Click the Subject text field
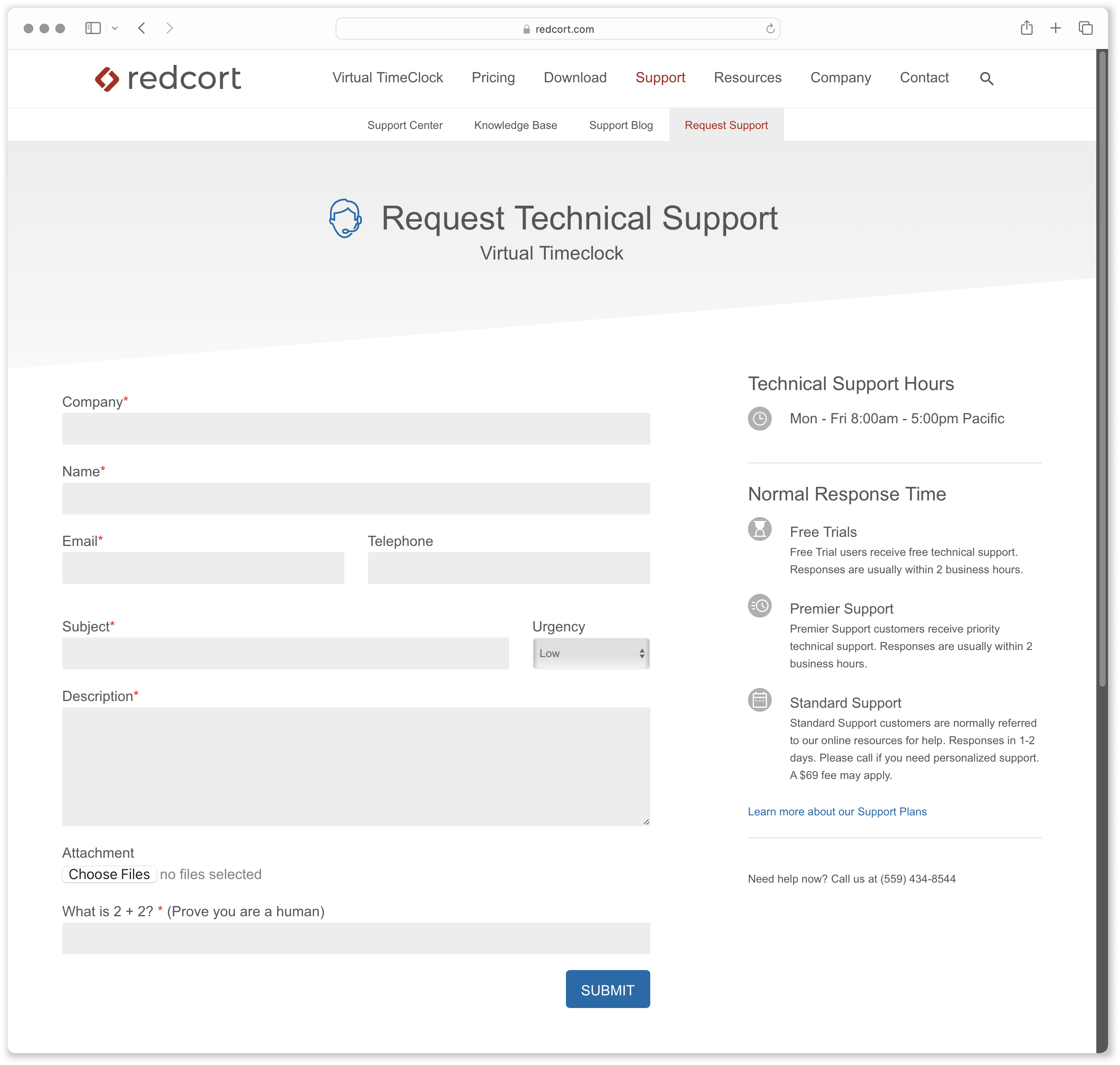1120x1065 pixels. tap(286, 654)
